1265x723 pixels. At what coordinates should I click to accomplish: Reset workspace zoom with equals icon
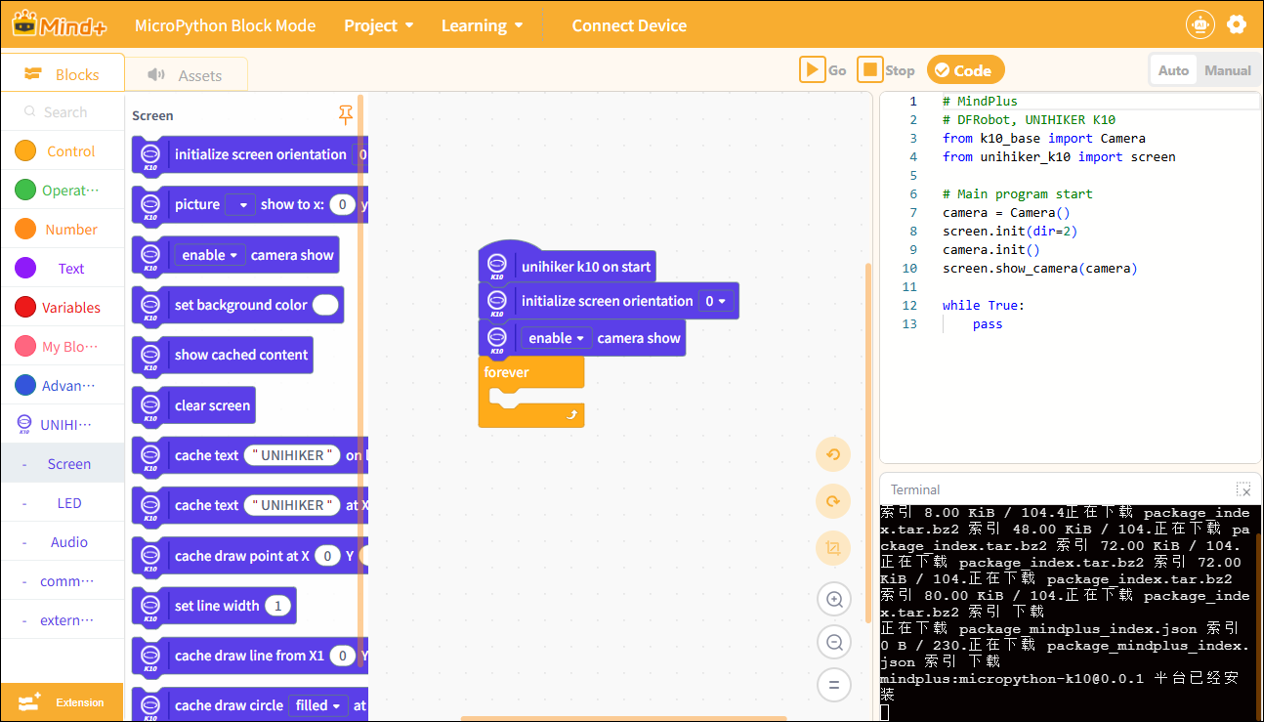(833, 685)
